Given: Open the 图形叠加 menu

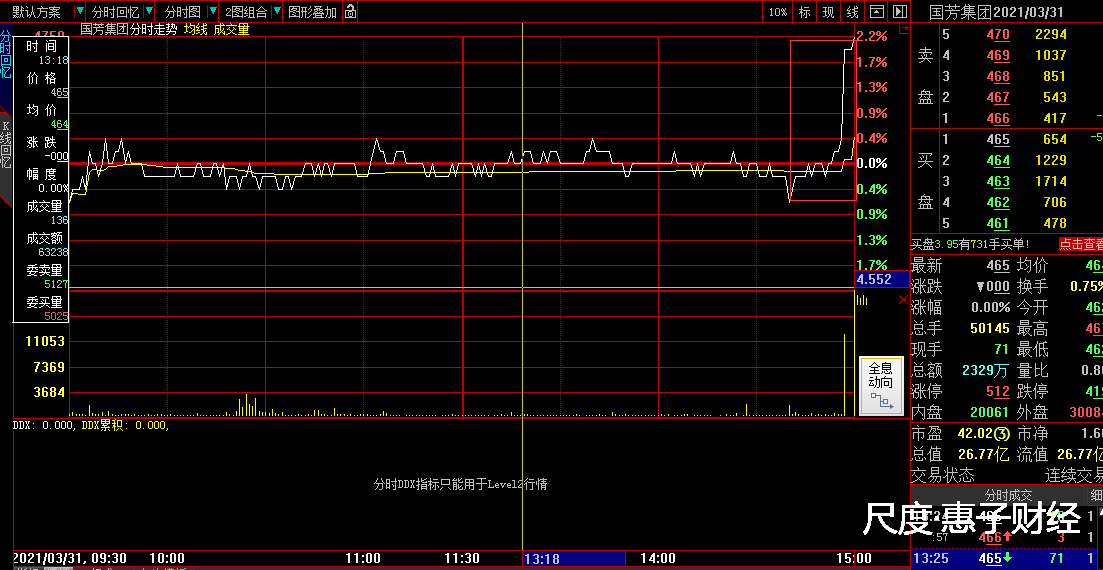Looking at the screenshot, I should [x=312, y=12].
